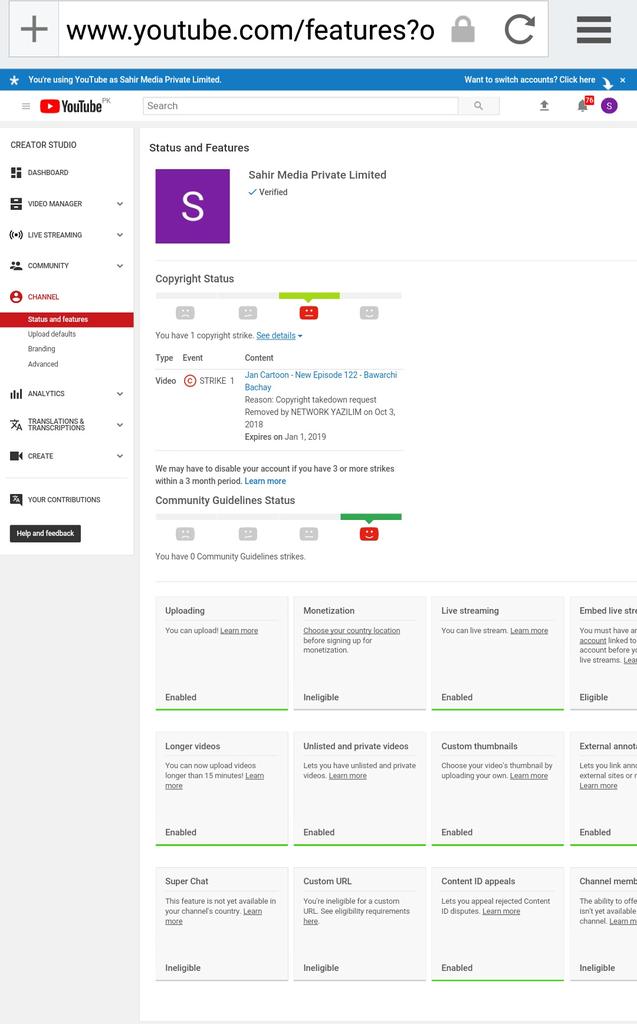This screenshot has width=637, height=1024.
Task: Open Upload defaults menu item
Action: [52, 334]
